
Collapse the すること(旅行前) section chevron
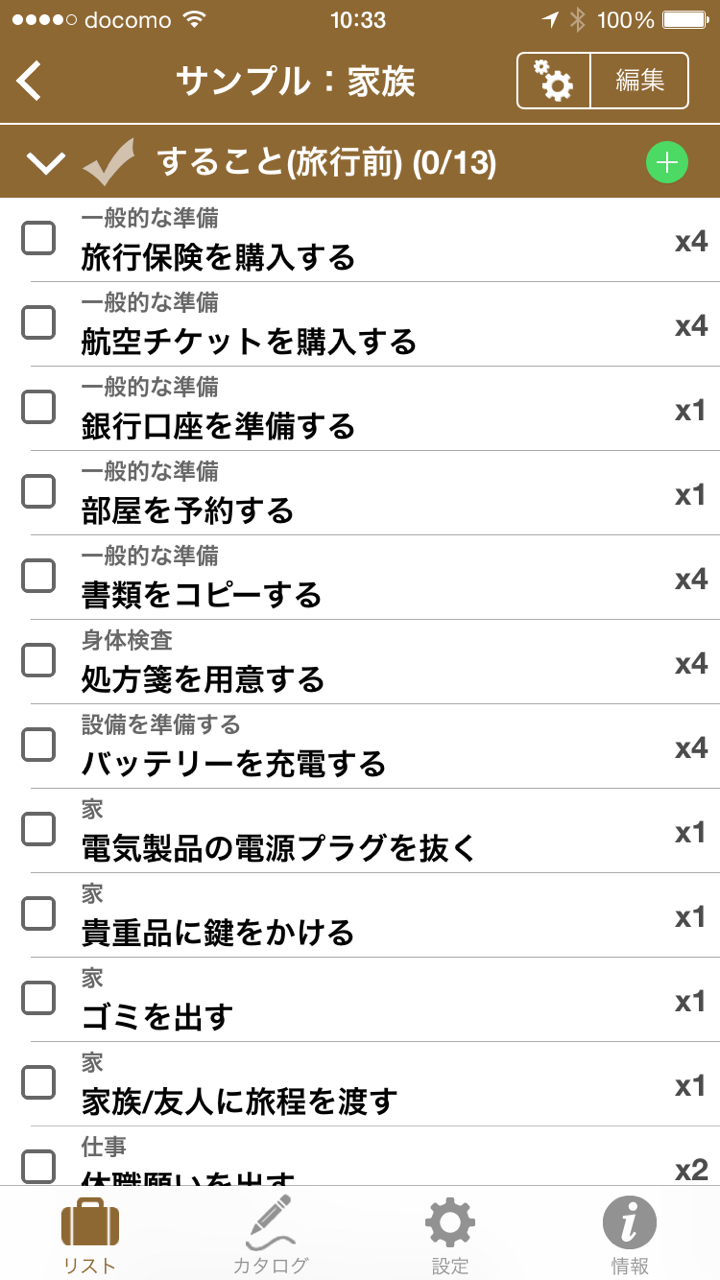[x=46, y=163]
